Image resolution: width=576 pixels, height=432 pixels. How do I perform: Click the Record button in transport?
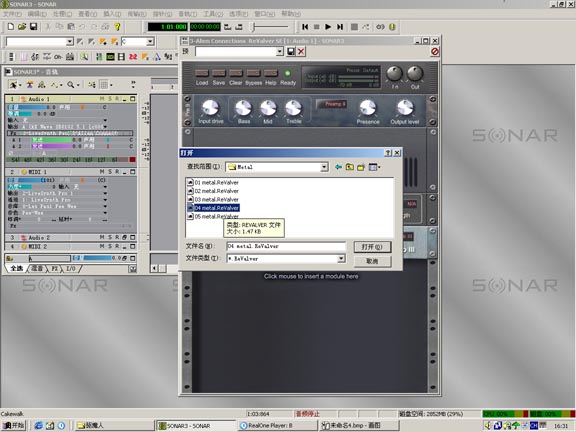(354, 27)
